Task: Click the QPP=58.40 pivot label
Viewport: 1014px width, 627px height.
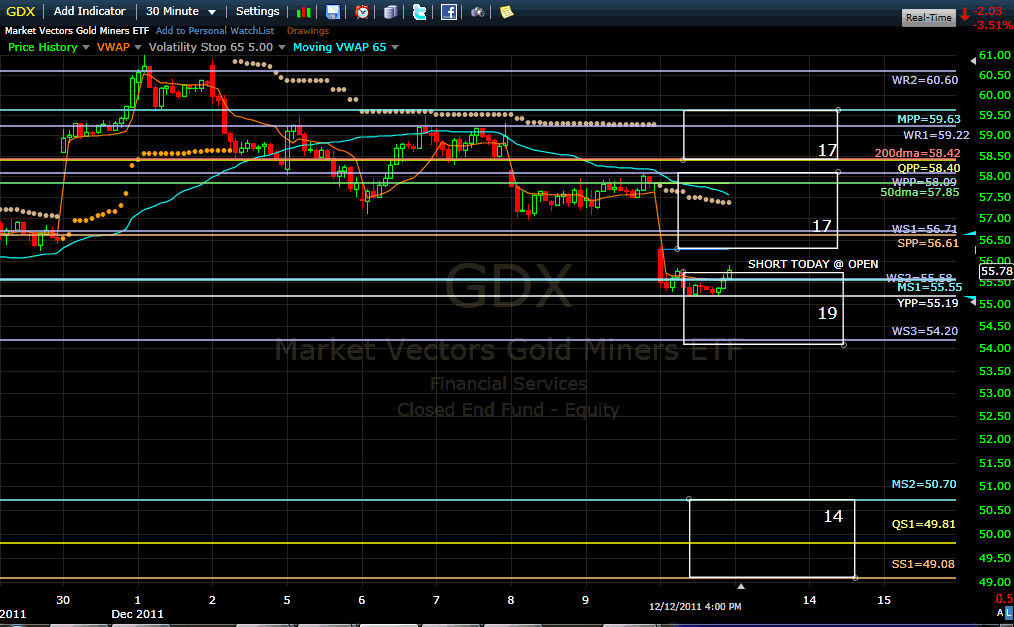Action: 929,168
